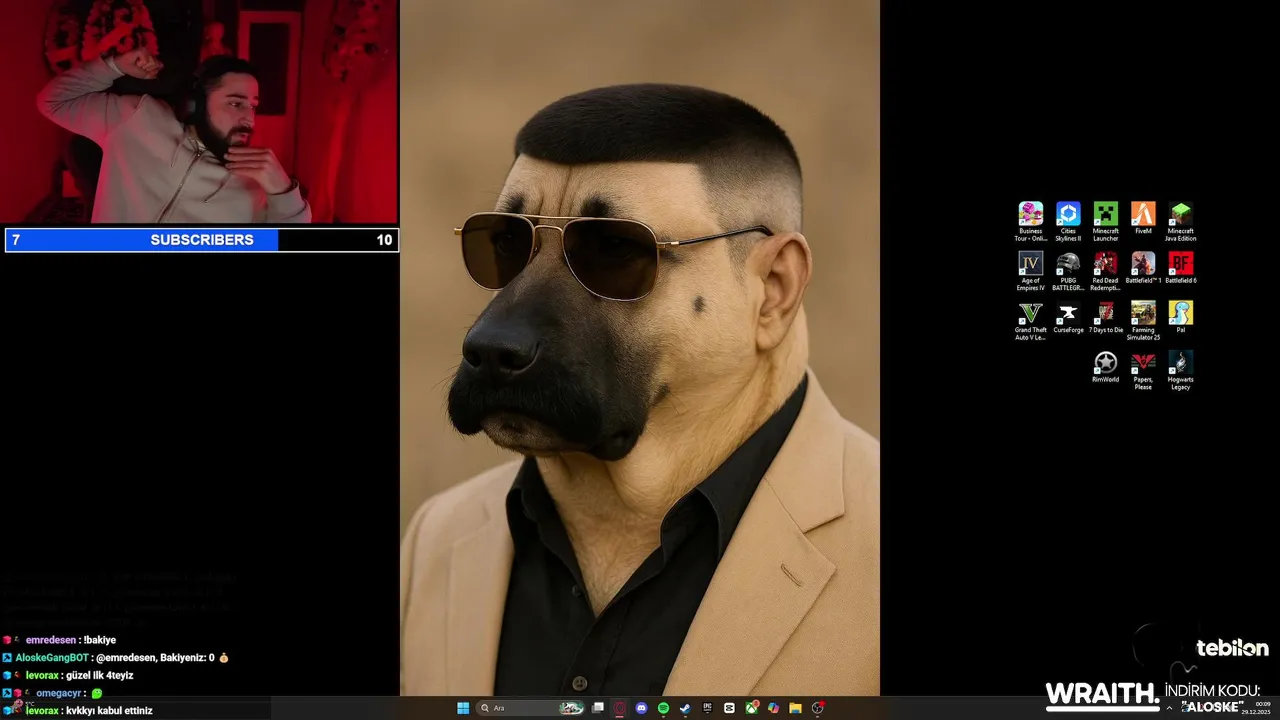Click AloskeGangBOT's "Bakiyeniz: 0" reply
Image resolution: width=1280 pixels, height=720 pixels.
[162, 658]
